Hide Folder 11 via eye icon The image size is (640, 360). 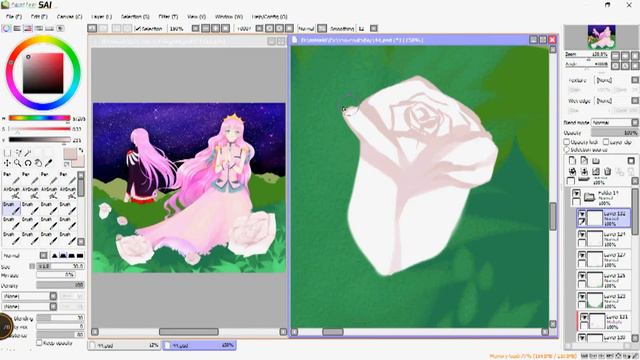[x=576, y=193]
